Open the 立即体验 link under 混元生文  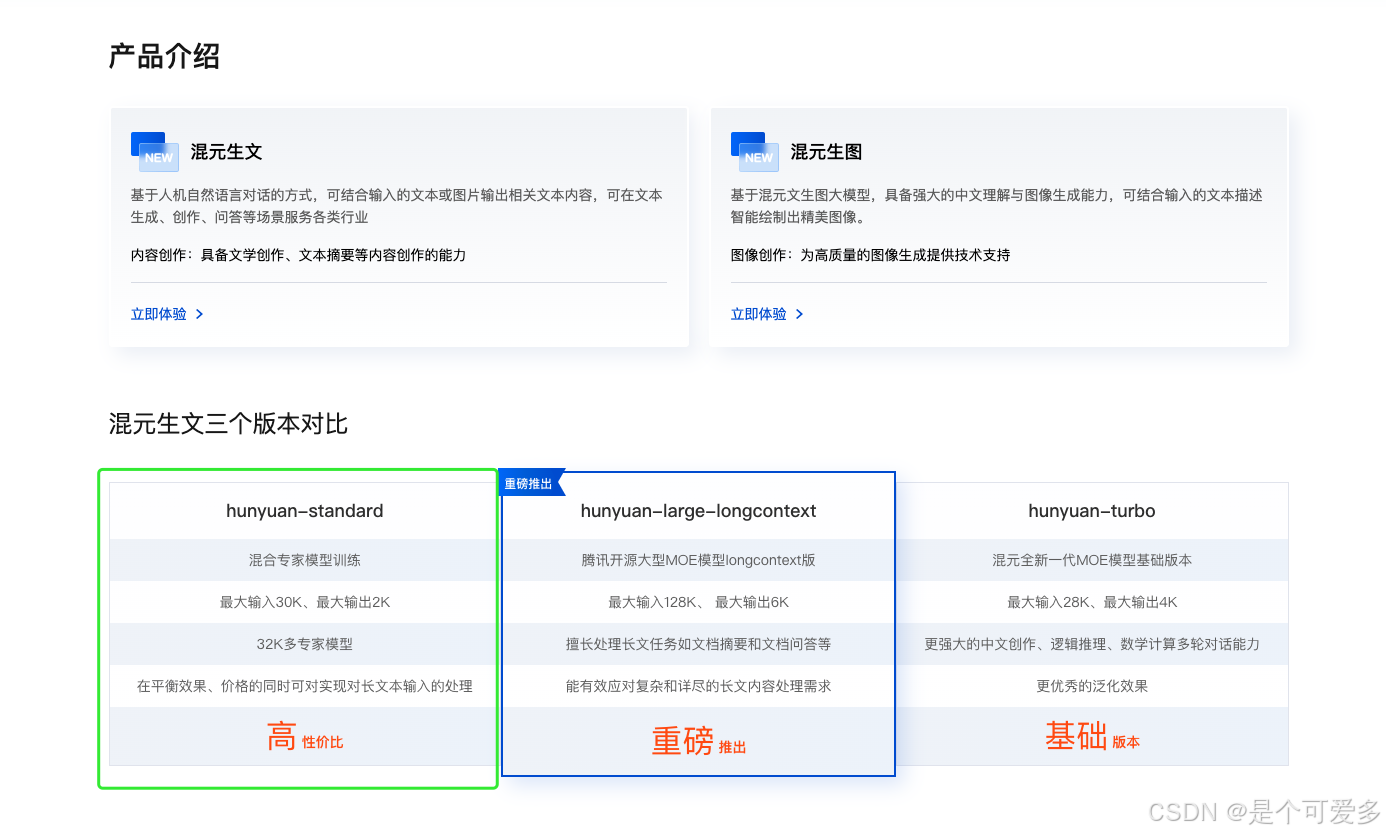click(158, 314)
